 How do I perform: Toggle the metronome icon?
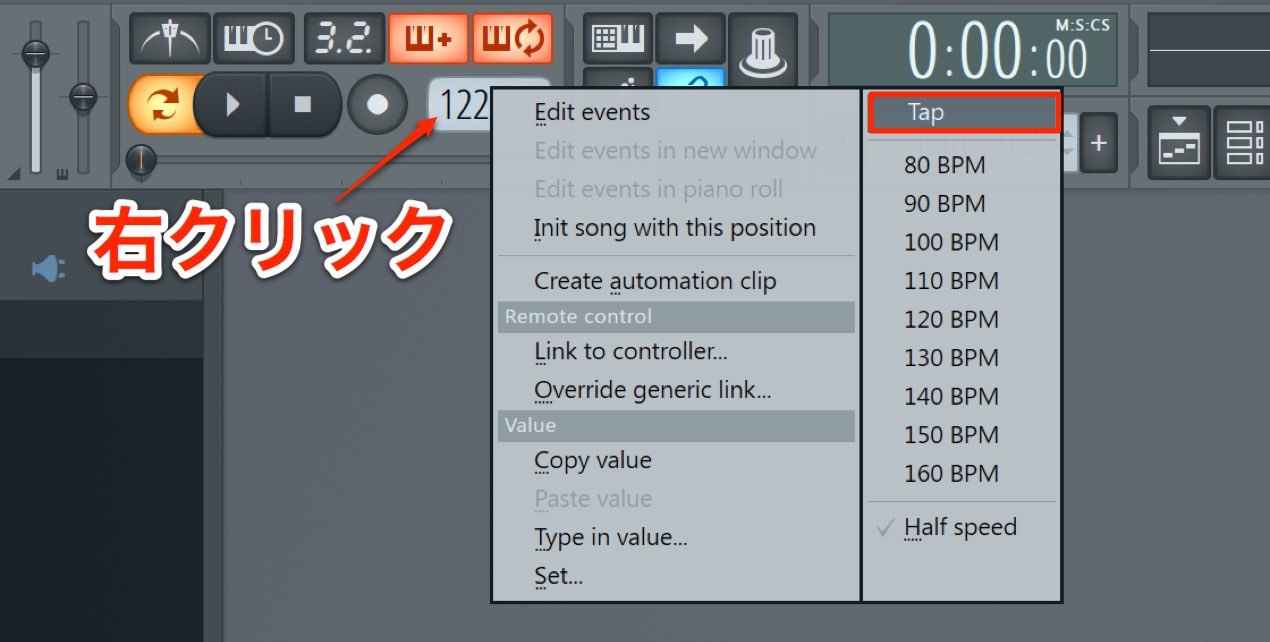[x=170, y=39]
